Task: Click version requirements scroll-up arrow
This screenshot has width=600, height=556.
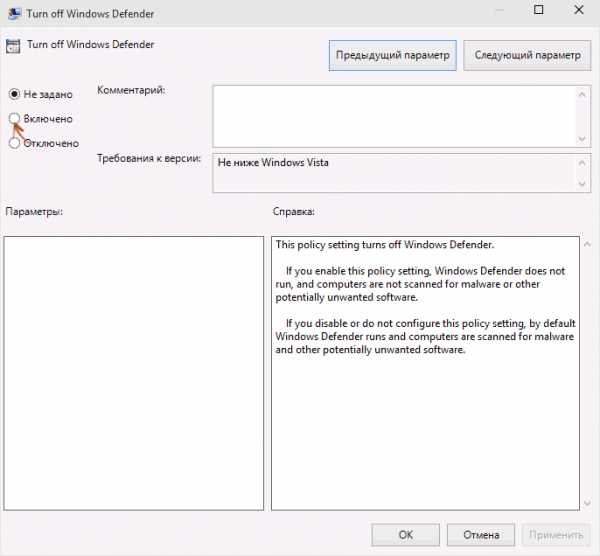Action: (582, 163)
